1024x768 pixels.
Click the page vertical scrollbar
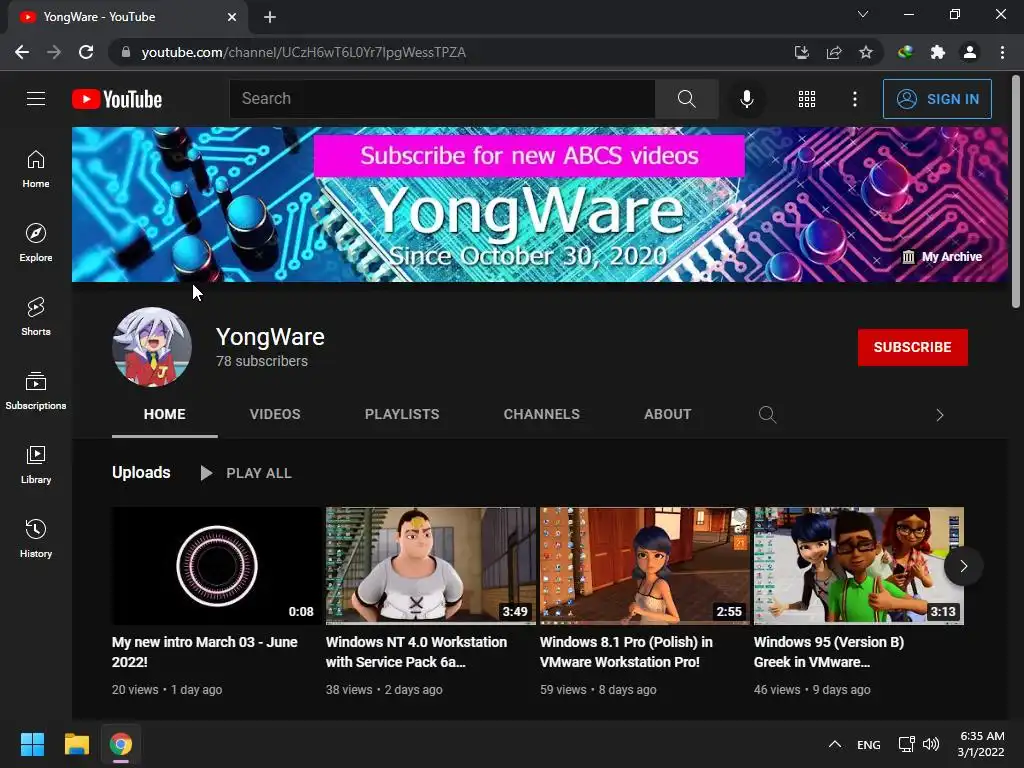(x=1016, y=191)
